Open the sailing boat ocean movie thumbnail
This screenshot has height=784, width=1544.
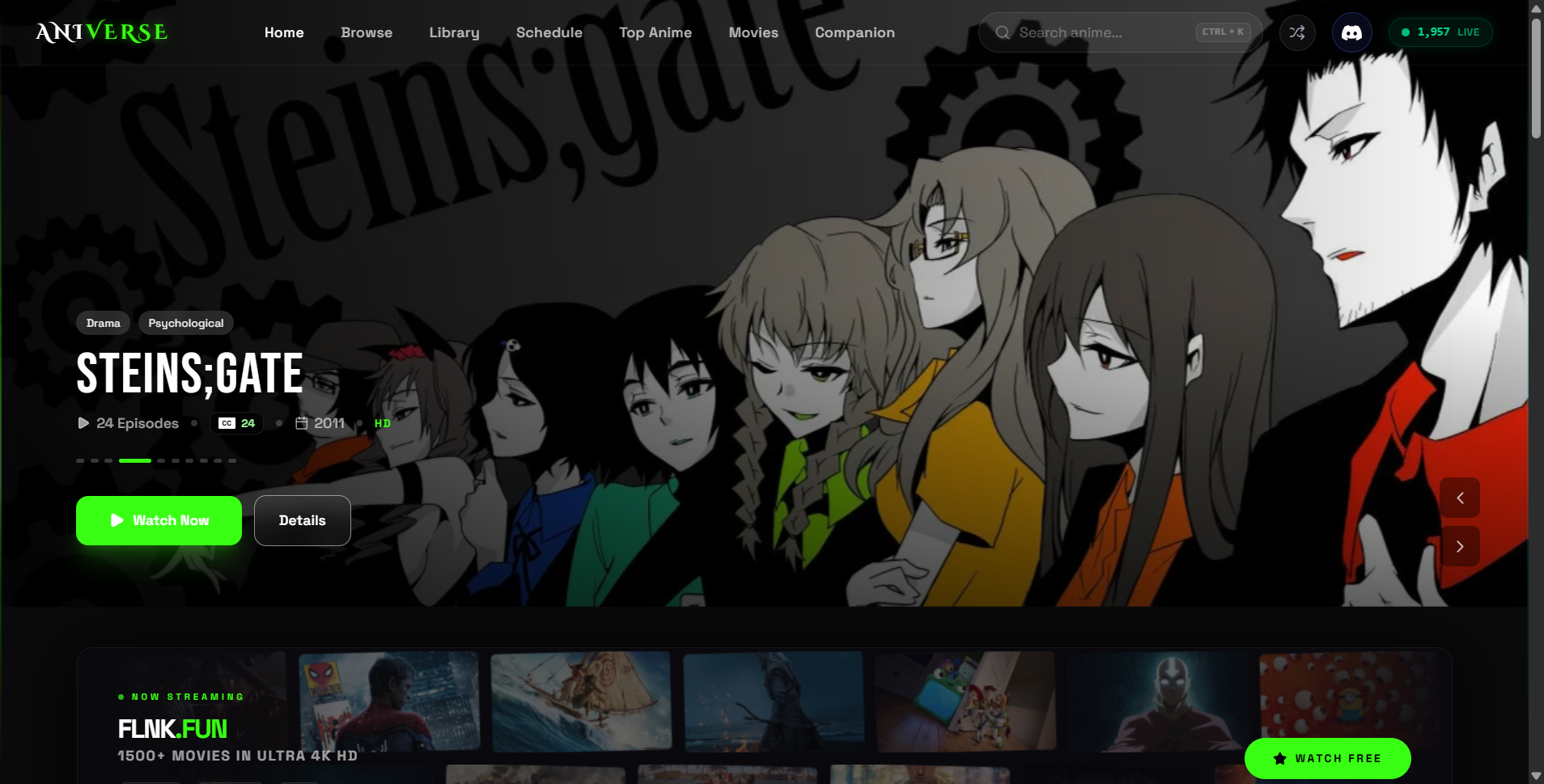click(581, 701)
